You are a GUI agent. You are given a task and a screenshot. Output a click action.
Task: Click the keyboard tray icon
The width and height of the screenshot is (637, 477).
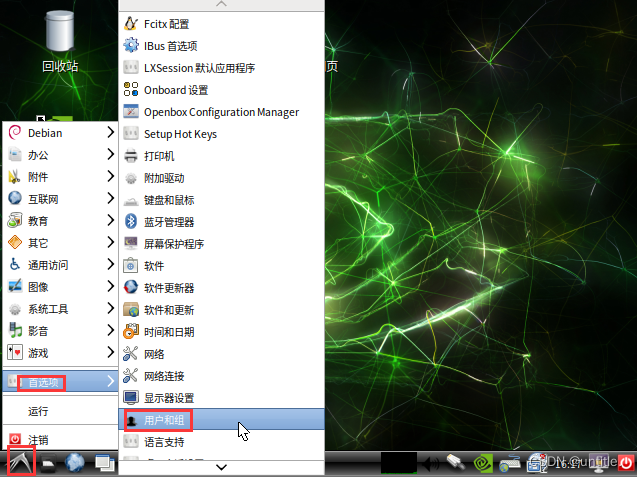click(x=509, y=463)
